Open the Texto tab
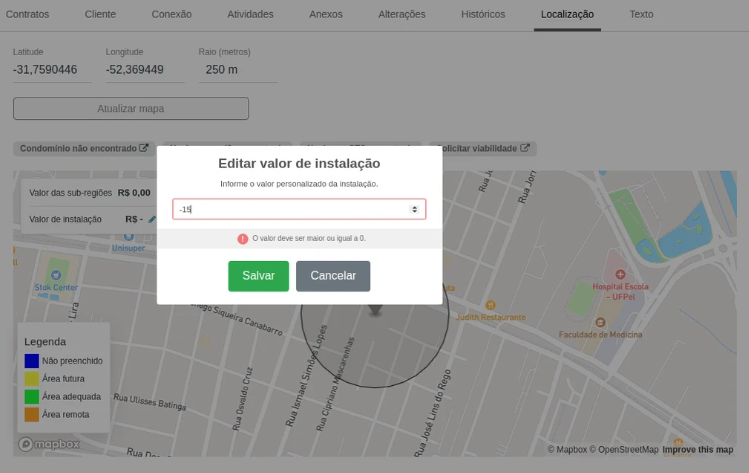749x473 pixels. pos(641,14)
